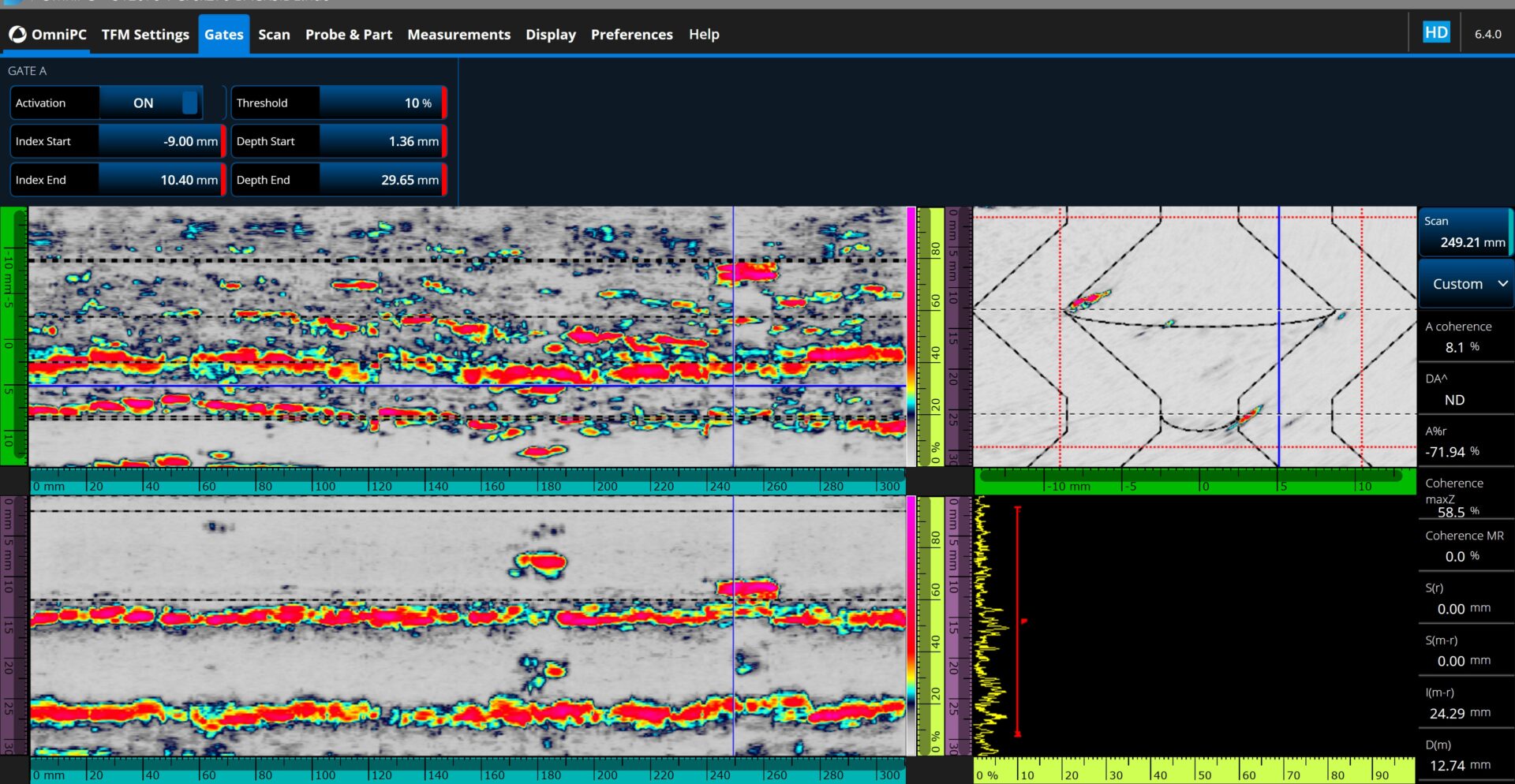The width and height of the screenshot is (1515, 784).
Task: Open the Help menu
Action: (703, 35)
